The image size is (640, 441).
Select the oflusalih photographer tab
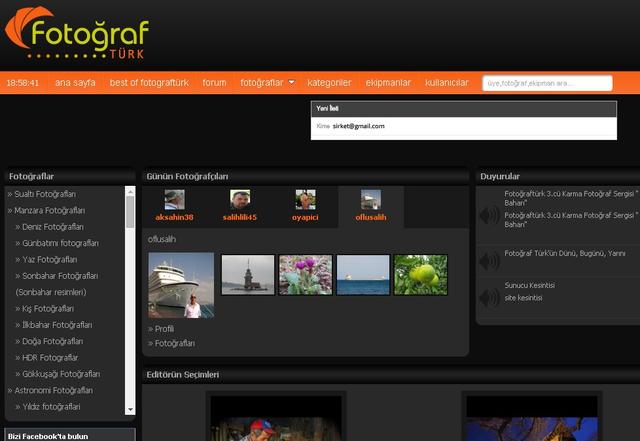tap(371, 207)
